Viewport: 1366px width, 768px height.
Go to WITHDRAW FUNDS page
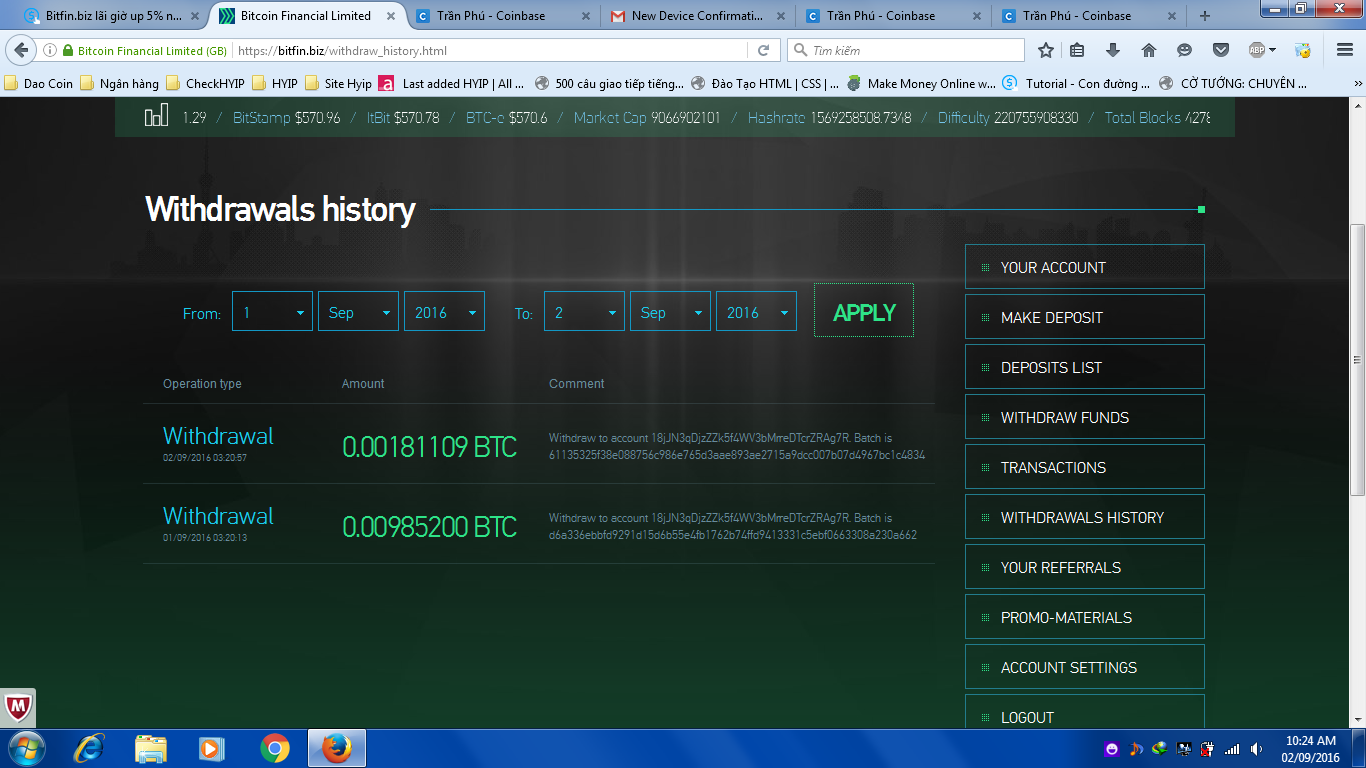[1085, 417]
